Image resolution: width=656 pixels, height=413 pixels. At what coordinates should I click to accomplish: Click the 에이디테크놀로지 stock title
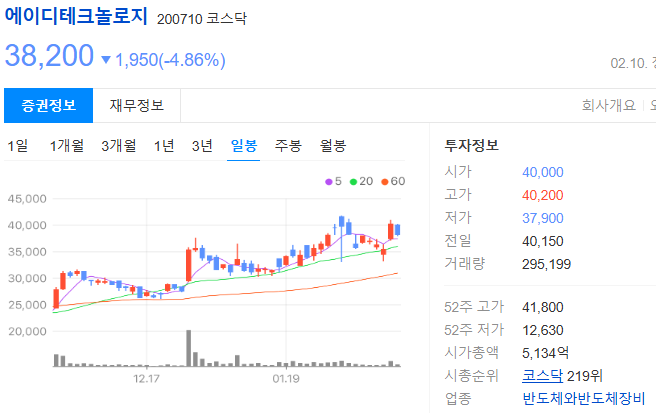76,16
